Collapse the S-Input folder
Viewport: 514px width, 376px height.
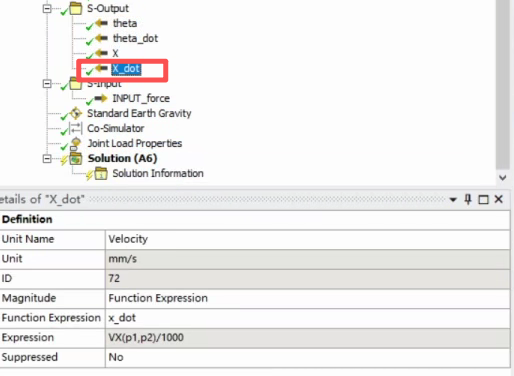point(47,83)
